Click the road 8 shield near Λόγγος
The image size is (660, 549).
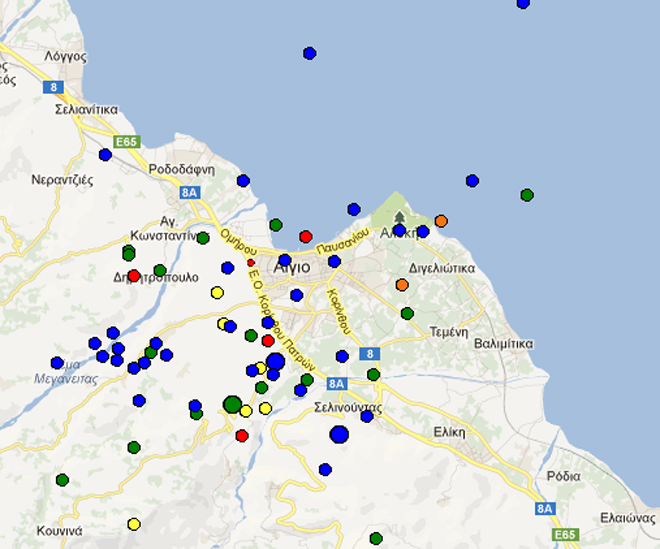(52, 87)
